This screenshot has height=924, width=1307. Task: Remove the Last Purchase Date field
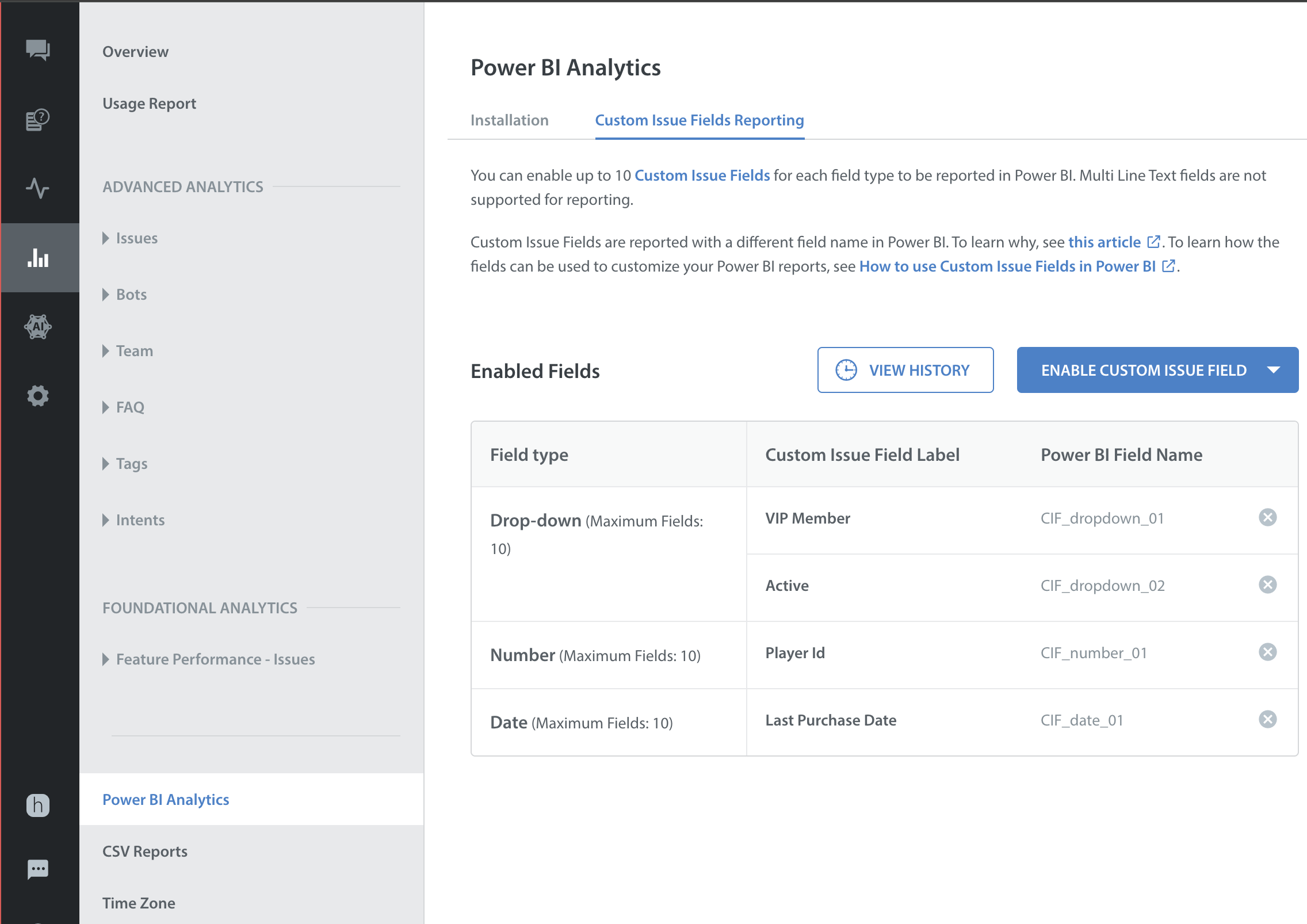(1268, 720)
